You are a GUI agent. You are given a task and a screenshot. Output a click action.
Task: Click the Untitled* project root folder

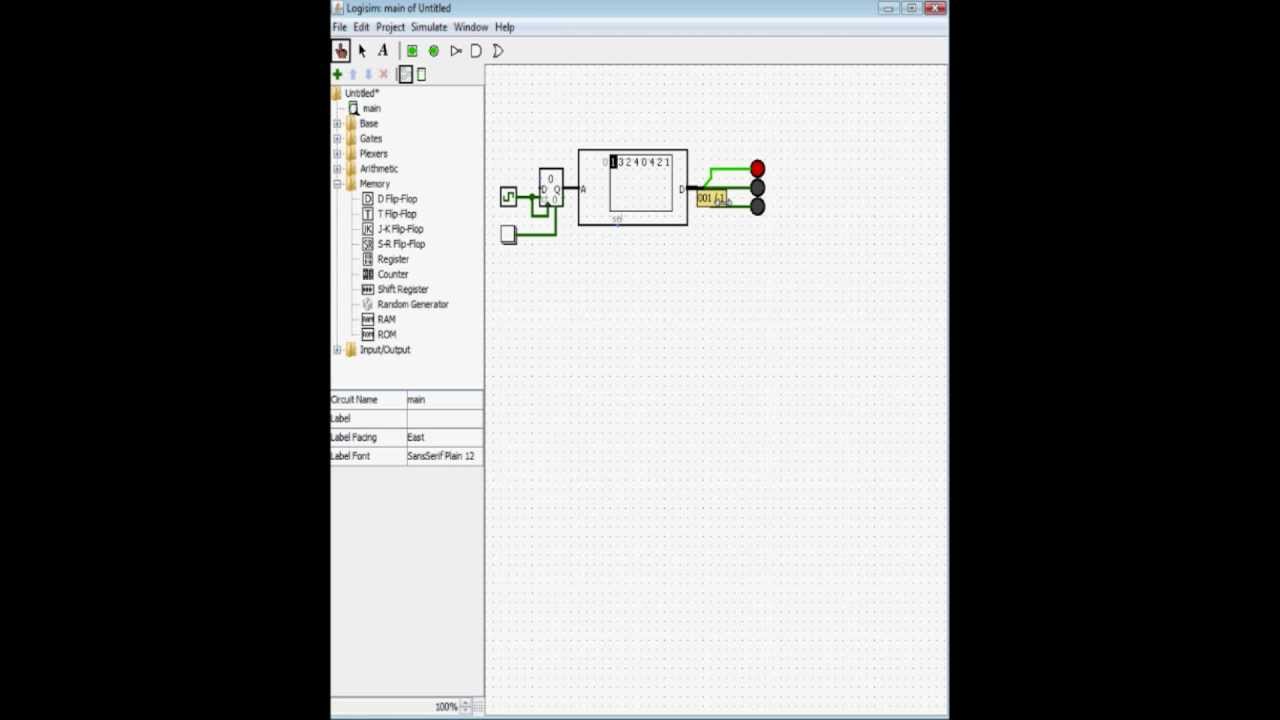[x=356, y=93]
